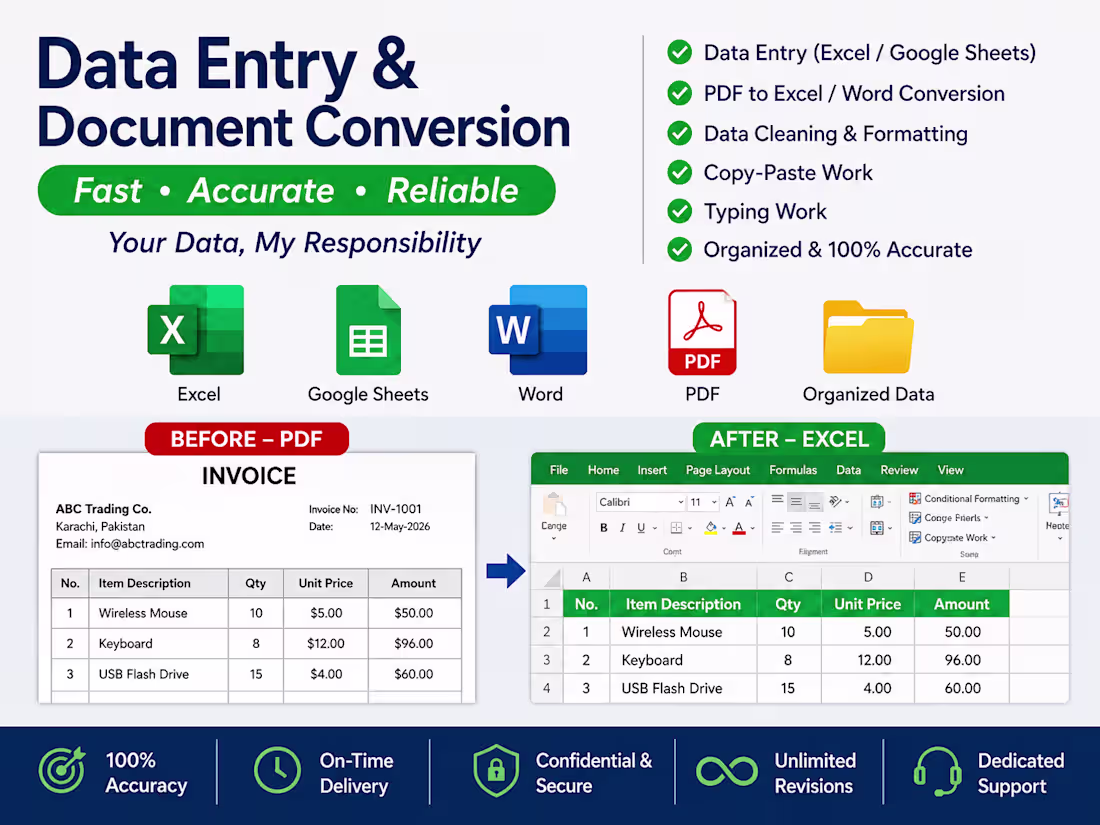The height and width of the screenshot is (825, 1100).
Task: Click the AFTER – EXCEL green badge
Action: [789, 439]
